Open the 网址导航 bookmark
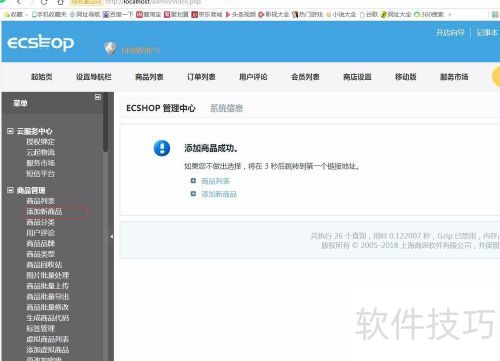500x361 pixels. click(85, 14)
